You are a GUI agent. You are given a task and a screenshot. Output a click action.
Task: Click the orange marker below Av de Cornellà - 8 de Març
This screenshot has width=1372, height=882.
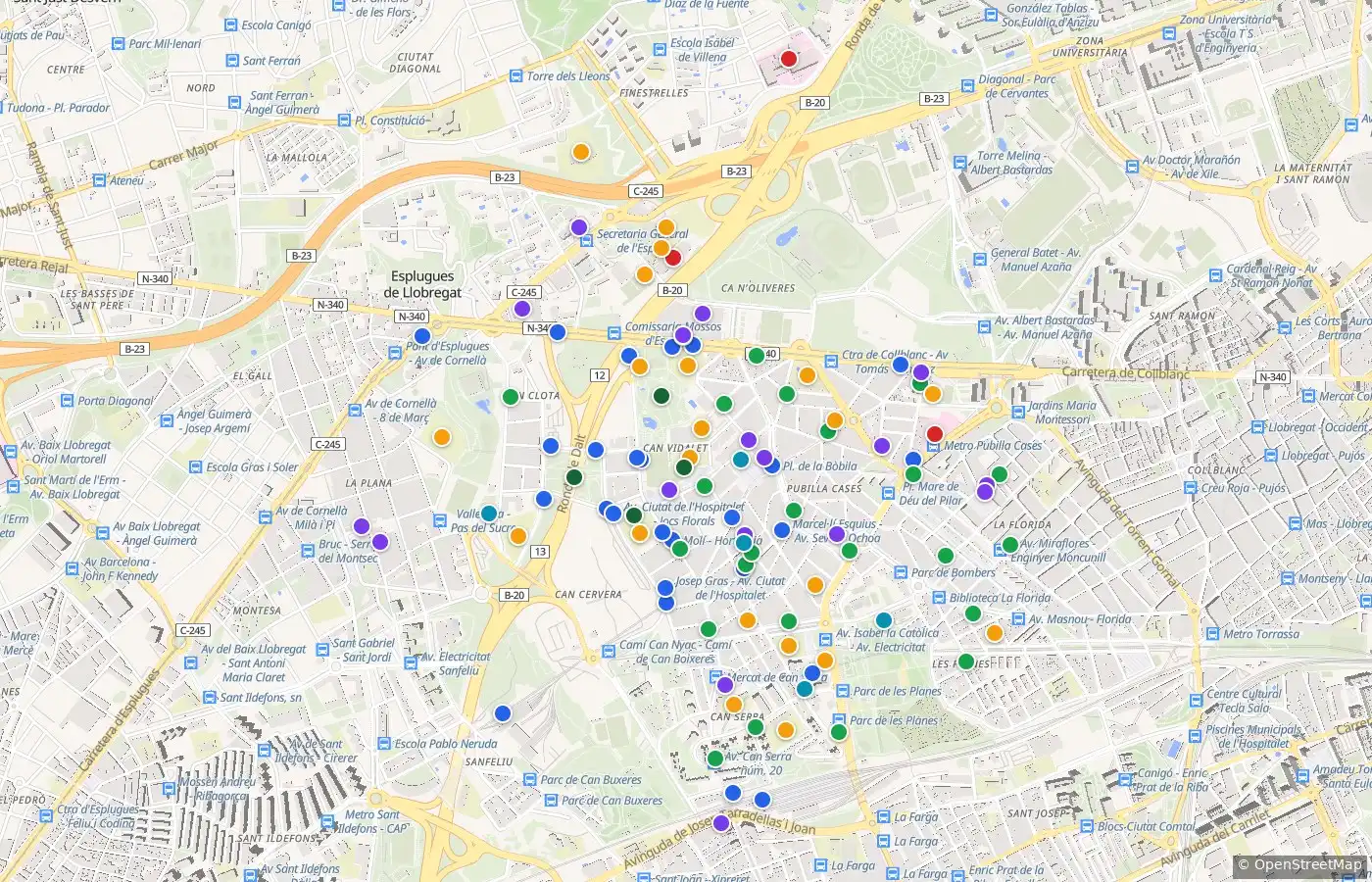click(x=442, y=437)
